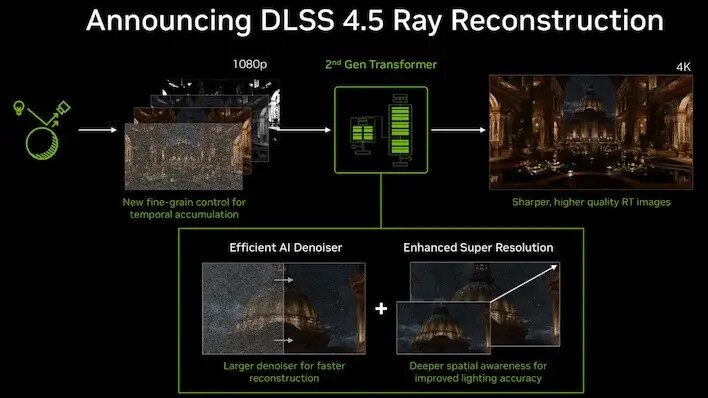Image resolution: width=708 pixels, height=398 pixels.
Task: Click the denoiser before-after dome image
Action: [x=284, y=309]
